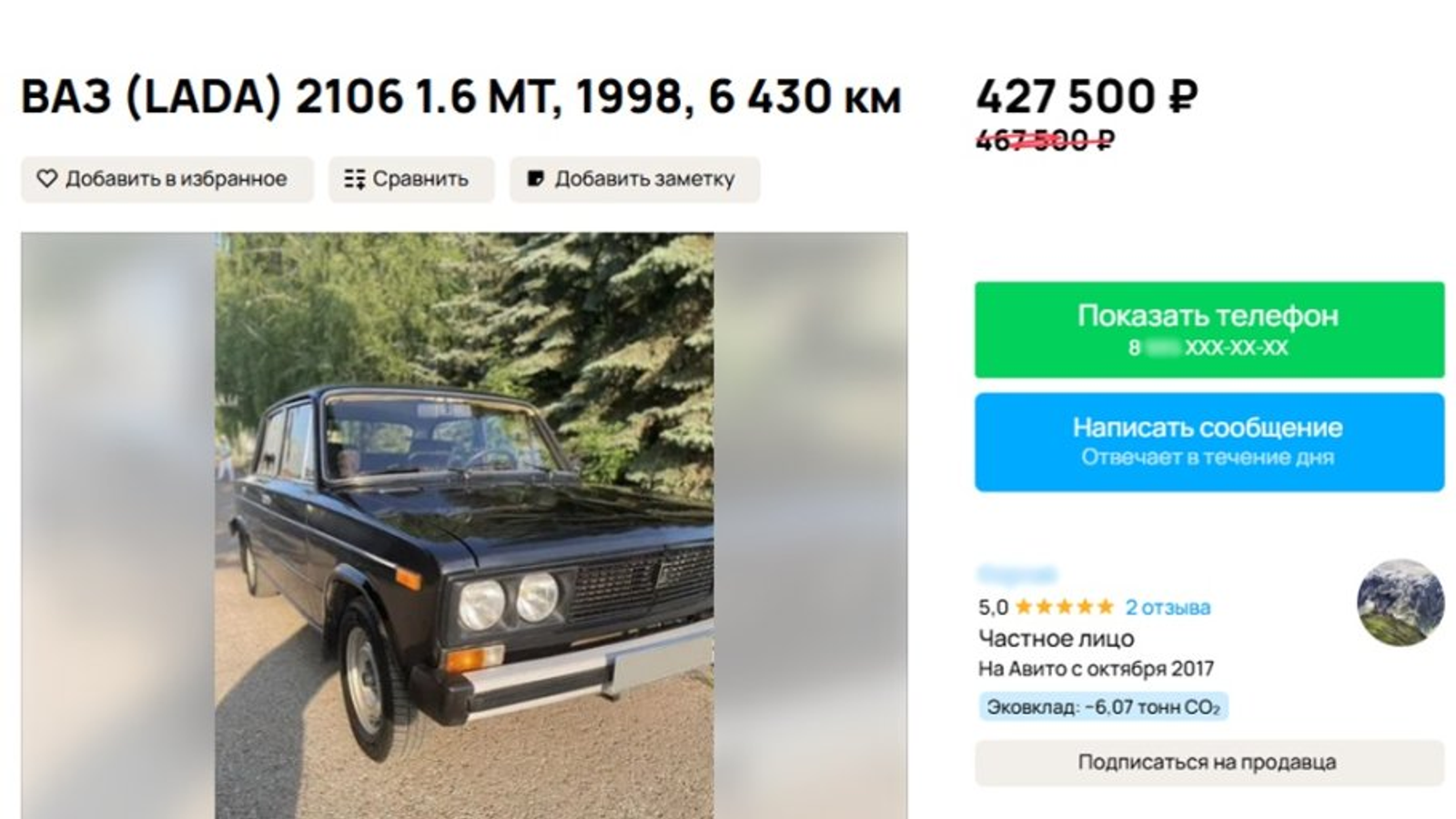Click the Сравнить button label
This screenshot has width=1456, height=819.
[x=420, y=179]
